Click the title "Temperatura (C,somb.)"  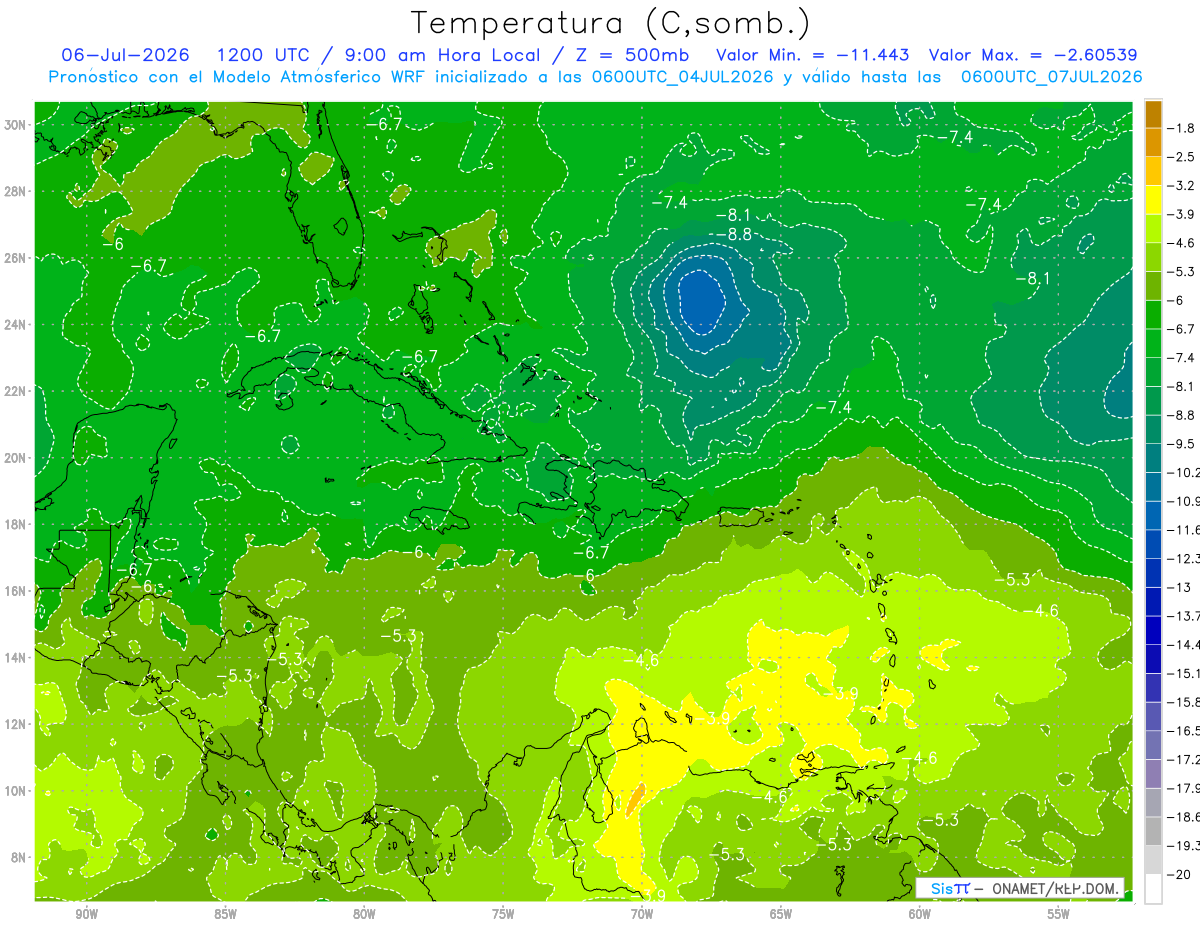click(611, 22)
